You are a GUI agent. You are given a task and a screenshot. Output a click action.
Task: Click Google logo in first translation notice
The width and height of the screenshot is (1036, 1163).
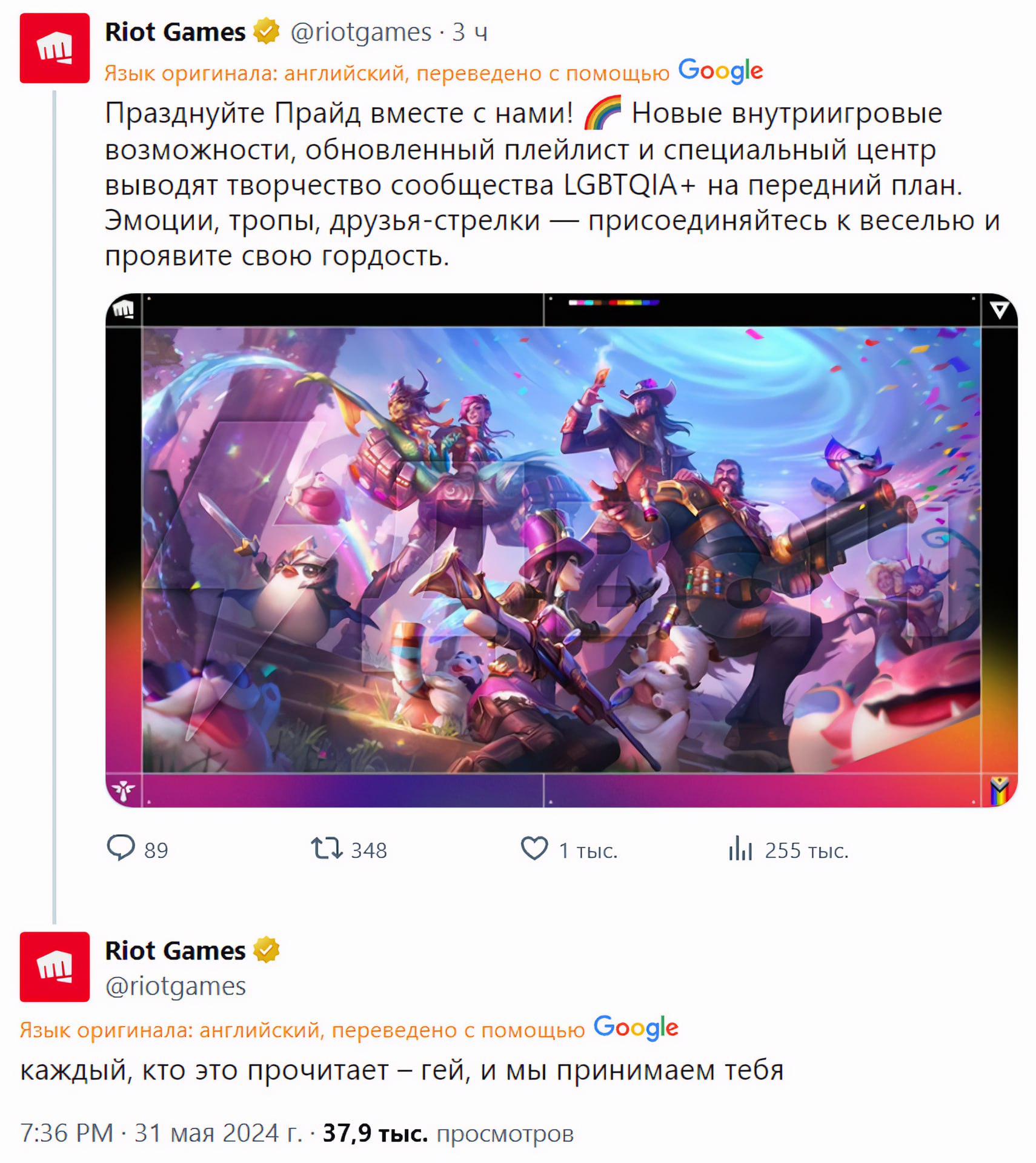point(720,71)
